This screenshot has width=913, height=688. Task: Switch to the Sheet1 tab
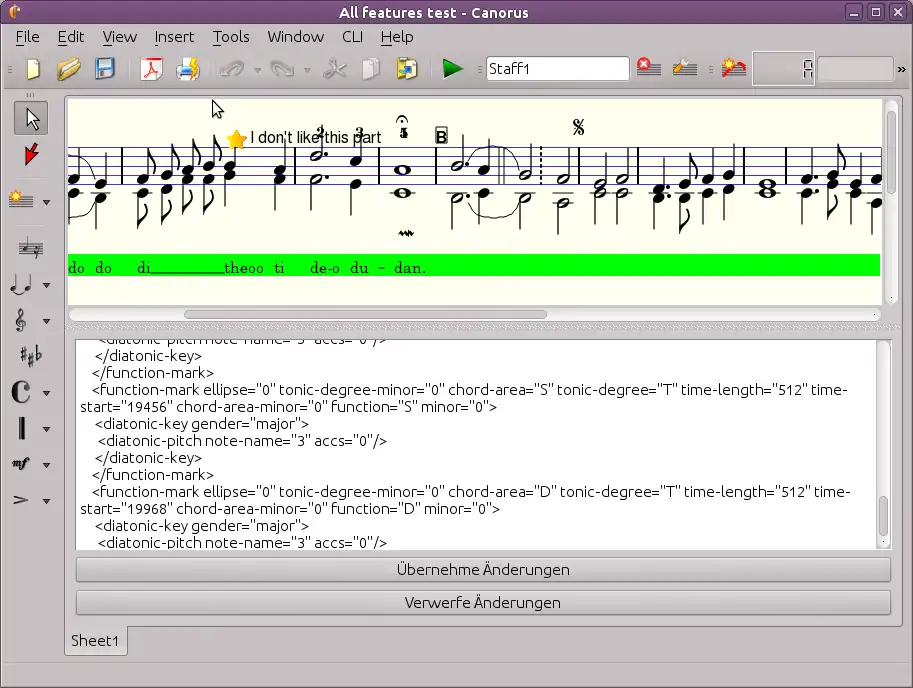click(x=95, y=641)
